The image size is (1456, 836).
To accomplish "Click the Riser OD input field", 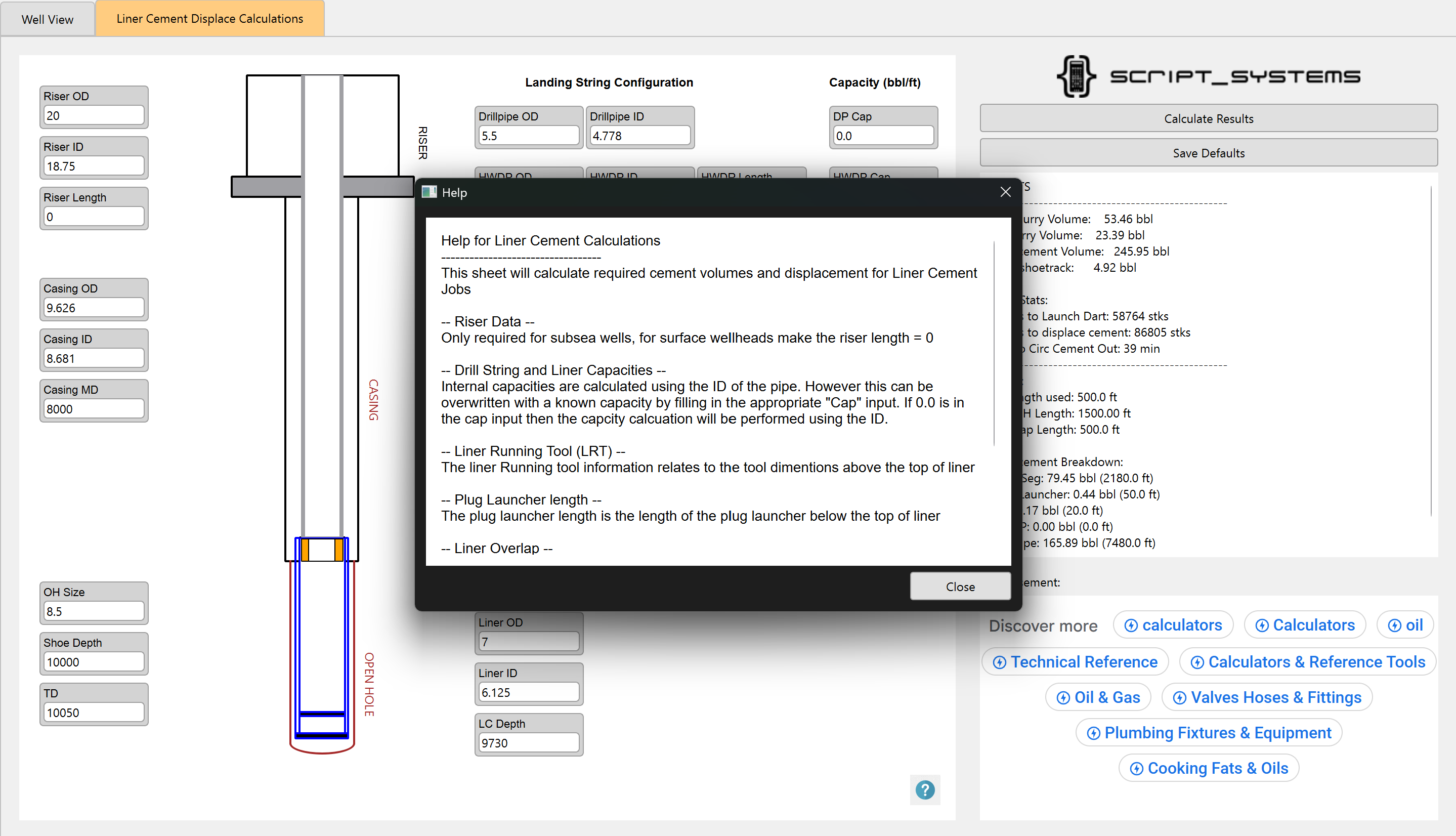I will [94, 115].
